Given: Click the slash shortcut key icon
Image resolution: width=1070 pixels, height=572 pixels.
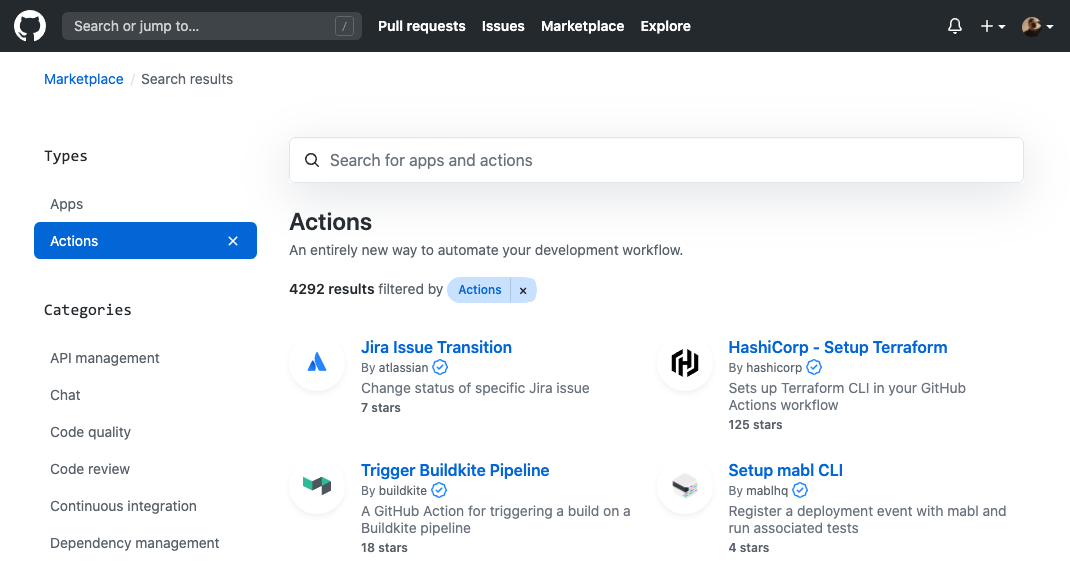Looking at the screenshot, I should pos(345,27).
